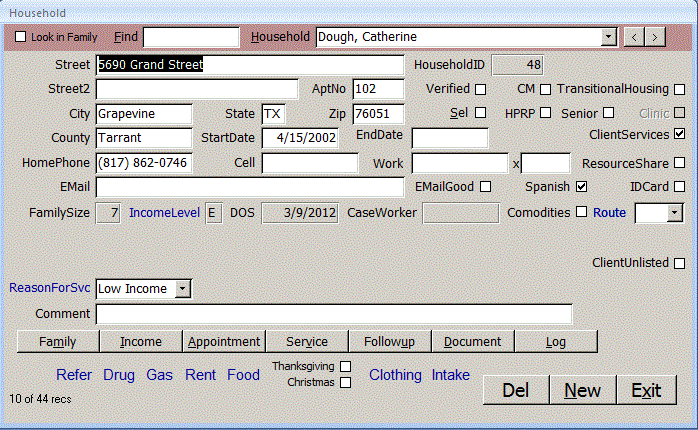Image resolution: width=698 pixels, height=430 pixels.
Task: Click the Food service link
Action: [243, 375]
